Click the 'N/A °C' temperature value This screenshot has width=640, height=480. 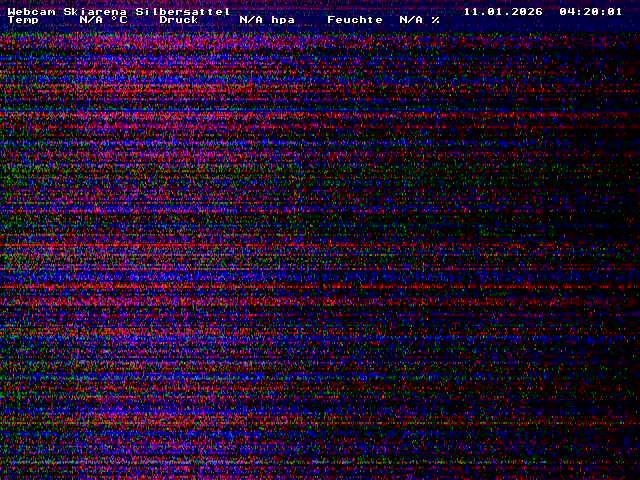point(103,20)
